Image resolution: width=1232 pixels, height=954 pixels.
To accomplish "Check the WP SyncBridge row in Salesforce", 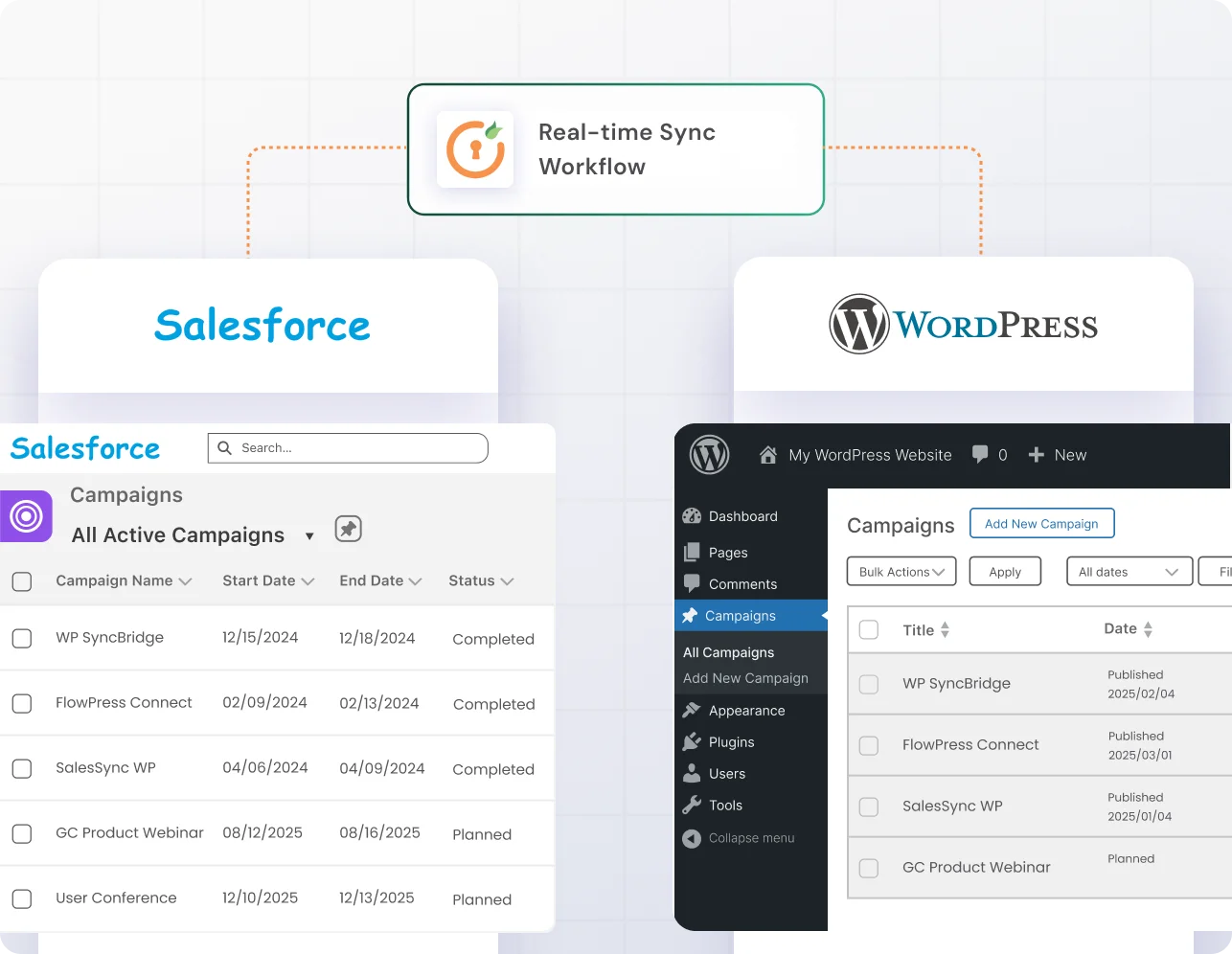I will pos(22,638).
